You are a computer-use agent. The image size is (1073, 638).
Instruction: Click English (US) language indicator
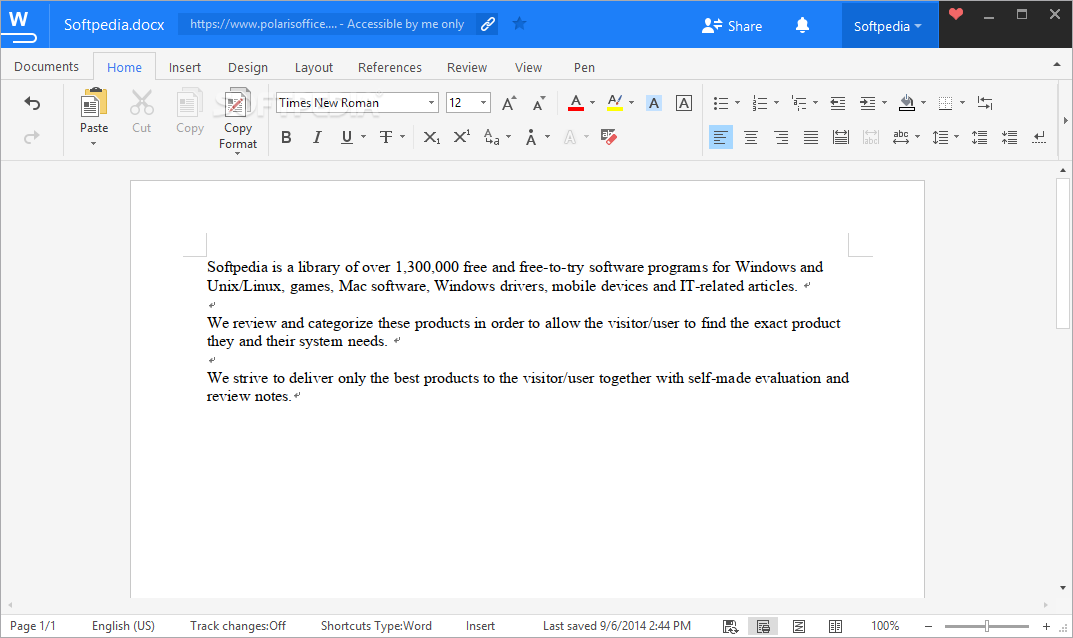tap(123, 626)
